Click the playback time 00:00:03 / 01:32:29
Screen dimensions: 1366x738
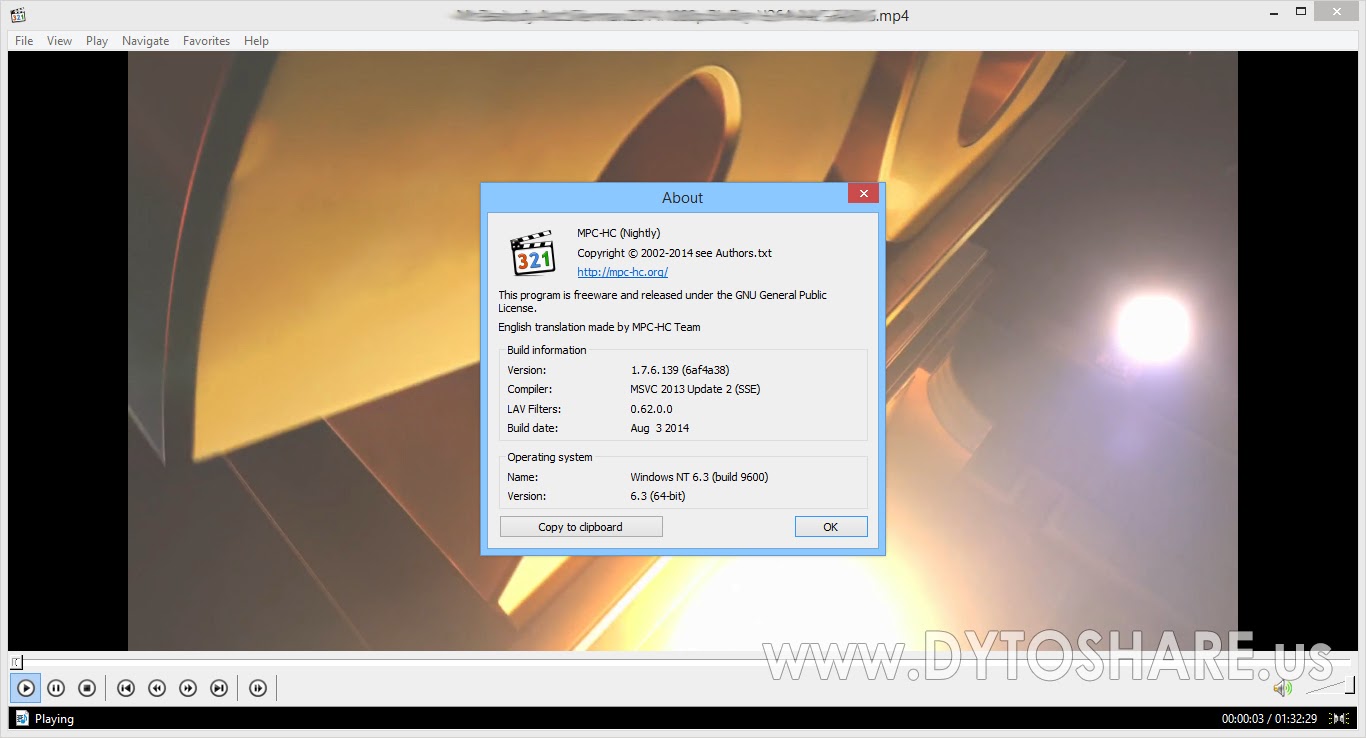click(x=1269, y=719)
